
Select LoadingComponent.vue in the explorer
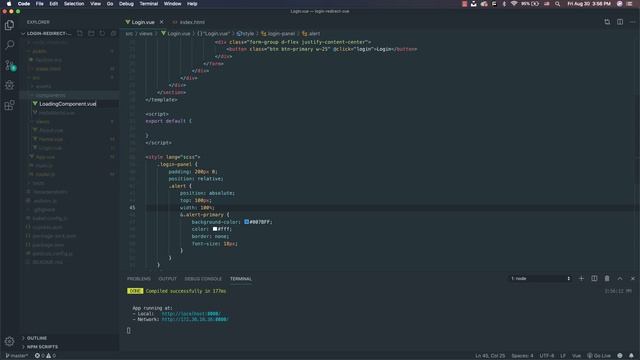67,104
